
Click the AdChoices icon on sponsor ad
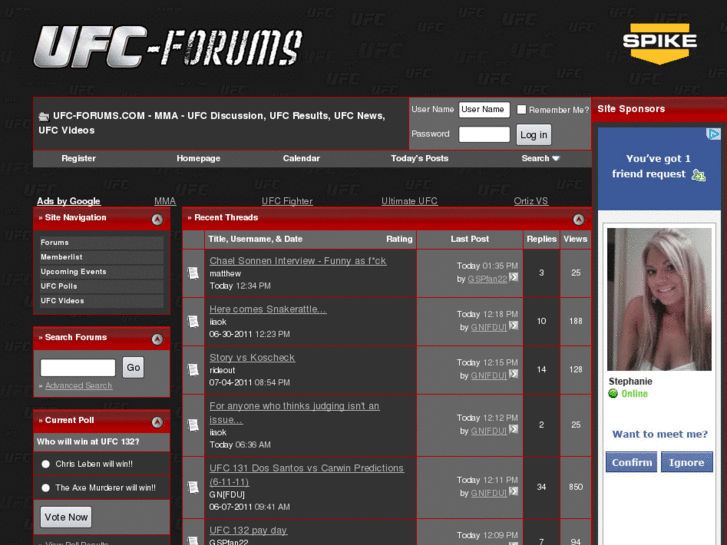tap(713, 134)
